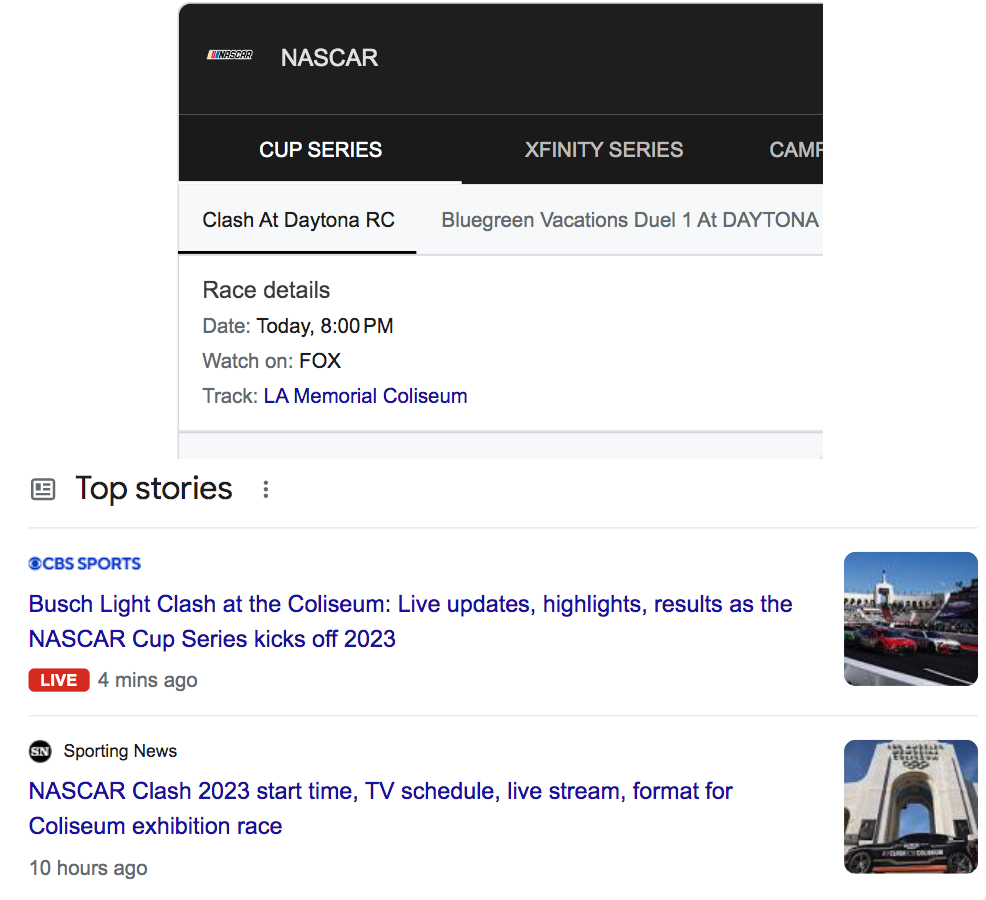Select the Clash At Daytona RC tab
Viewport: 986px width, 900px height.
tap(298, 220)
